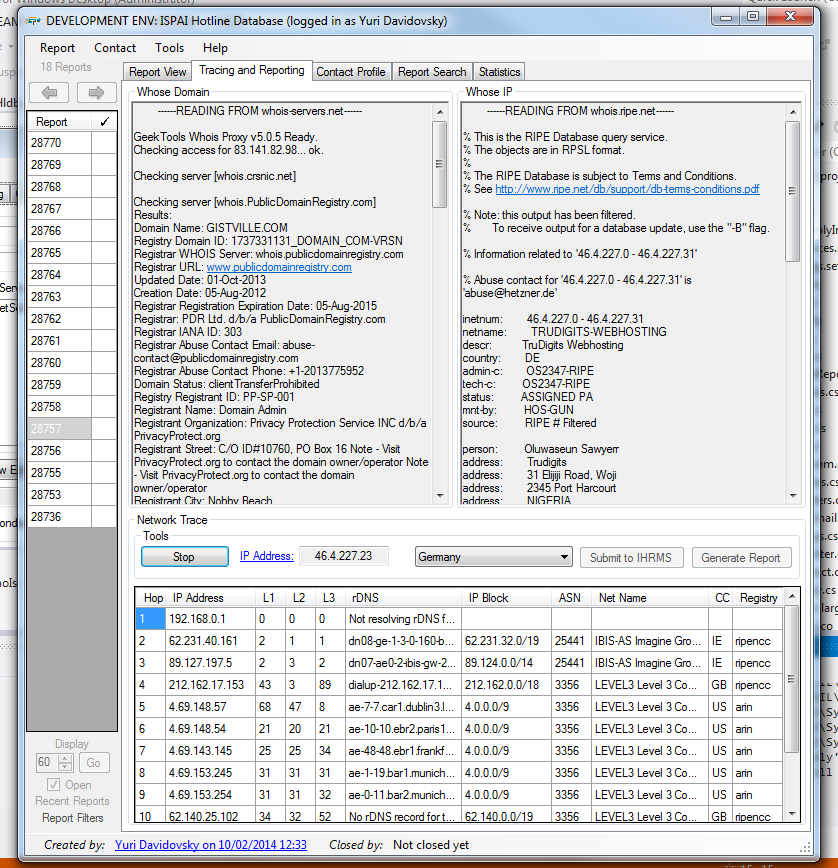Click Submit to IHRMS button
Image resolution: width=838 pixels, height=868 pixels.
tap(631, 557)
